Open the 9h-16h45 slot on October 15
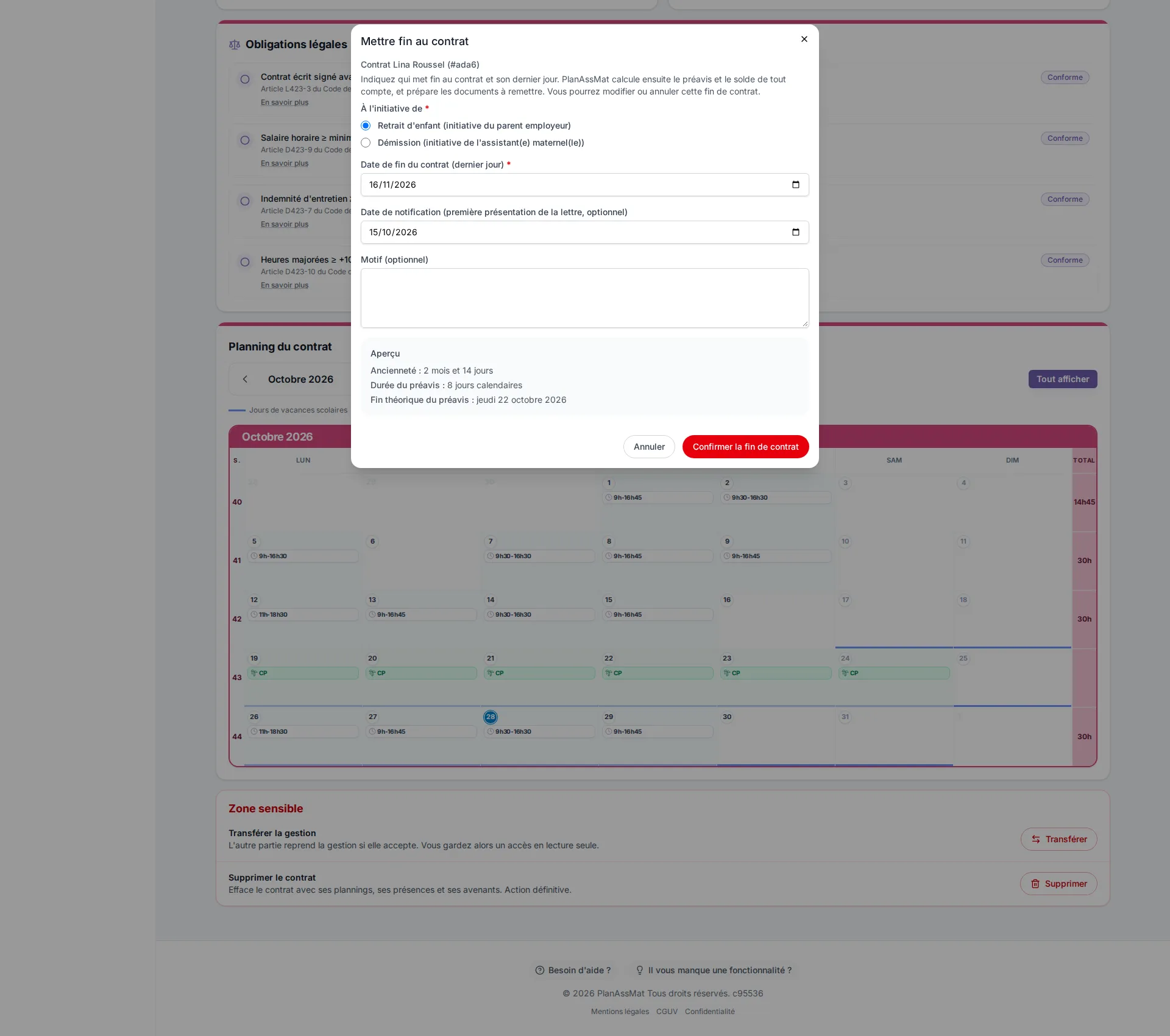1170x1036 pixels. 658,615
